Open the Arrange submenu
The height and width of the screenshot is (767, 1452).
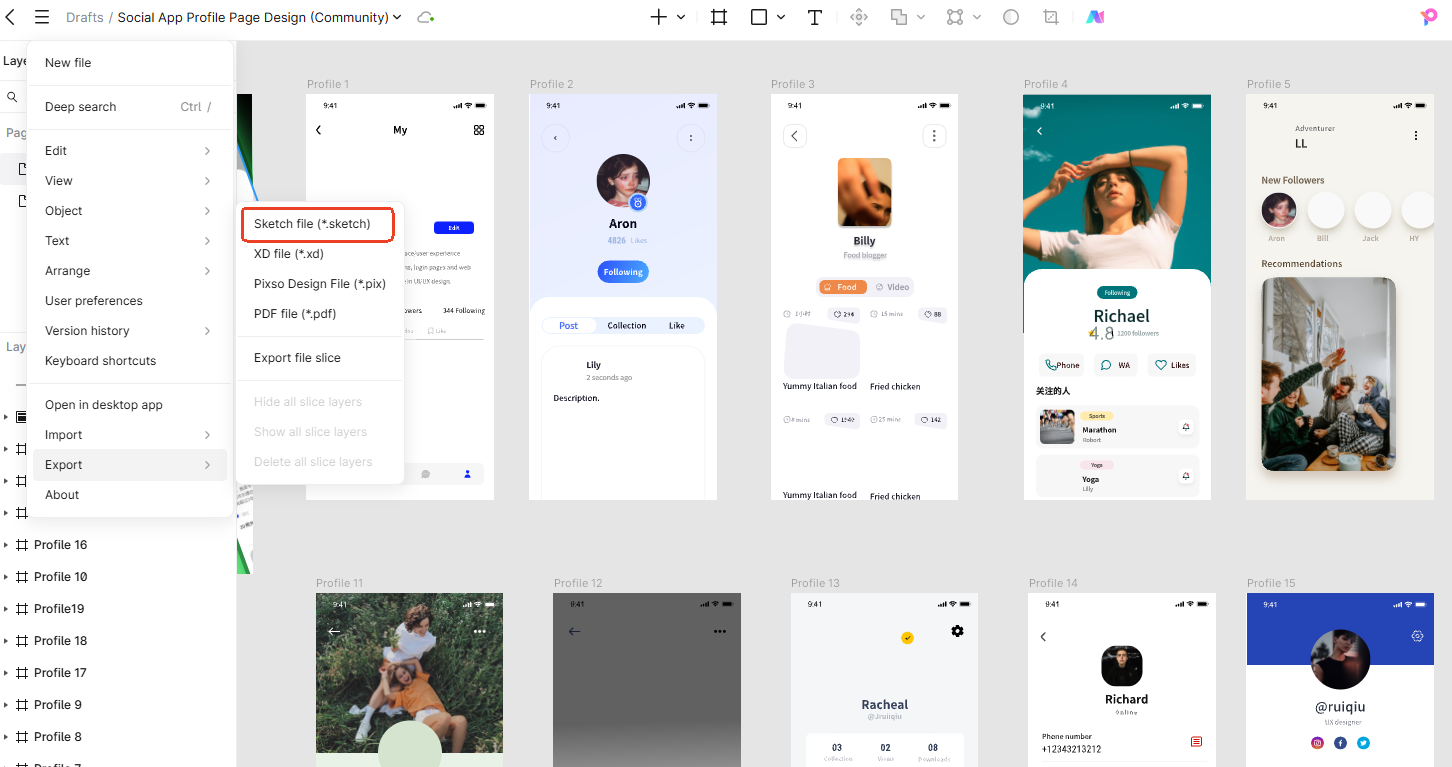[130, 271]
